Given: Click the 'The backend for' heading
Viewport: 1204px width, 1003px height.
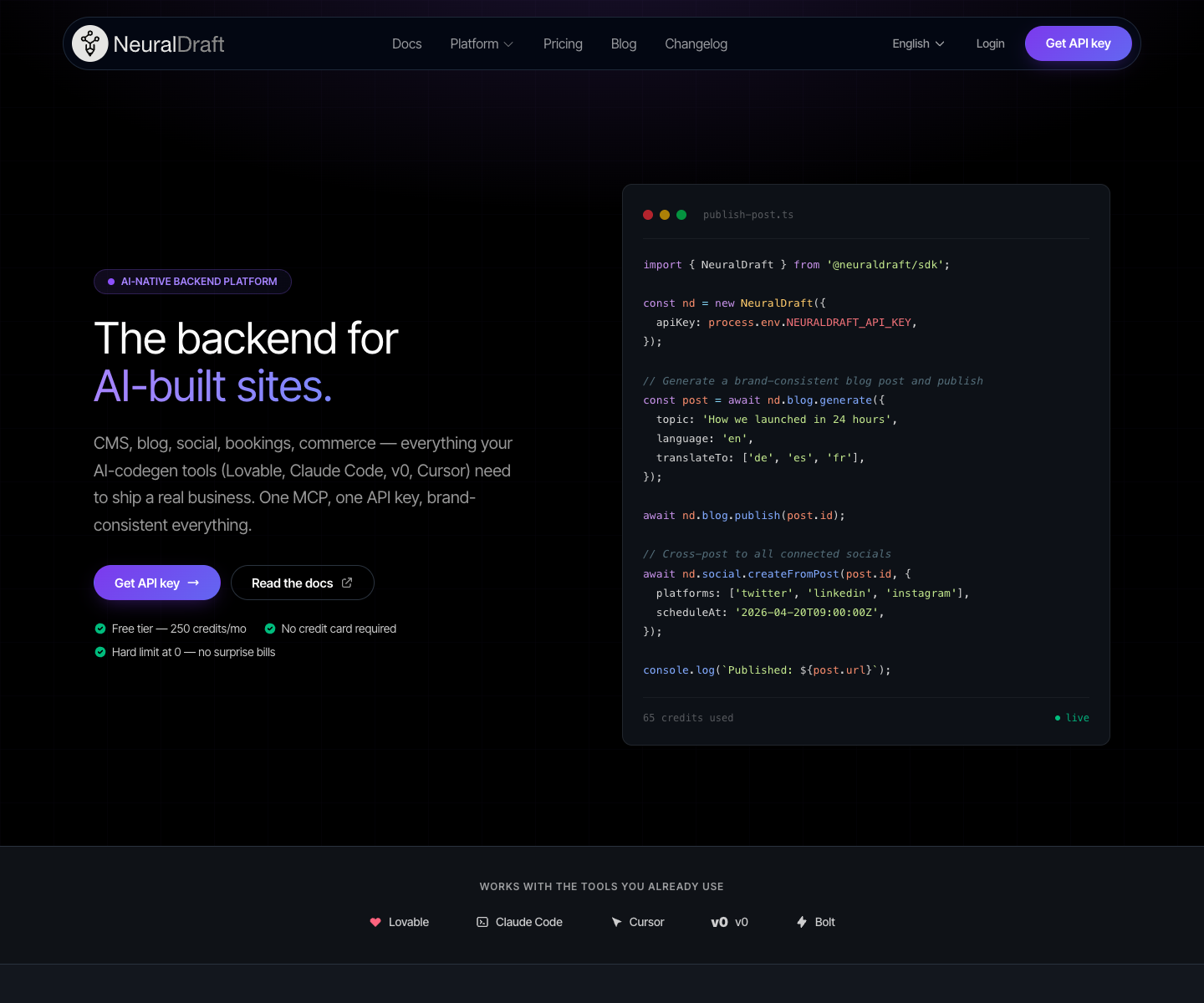Looking at the screenshot, I should [x=246, y=339].
